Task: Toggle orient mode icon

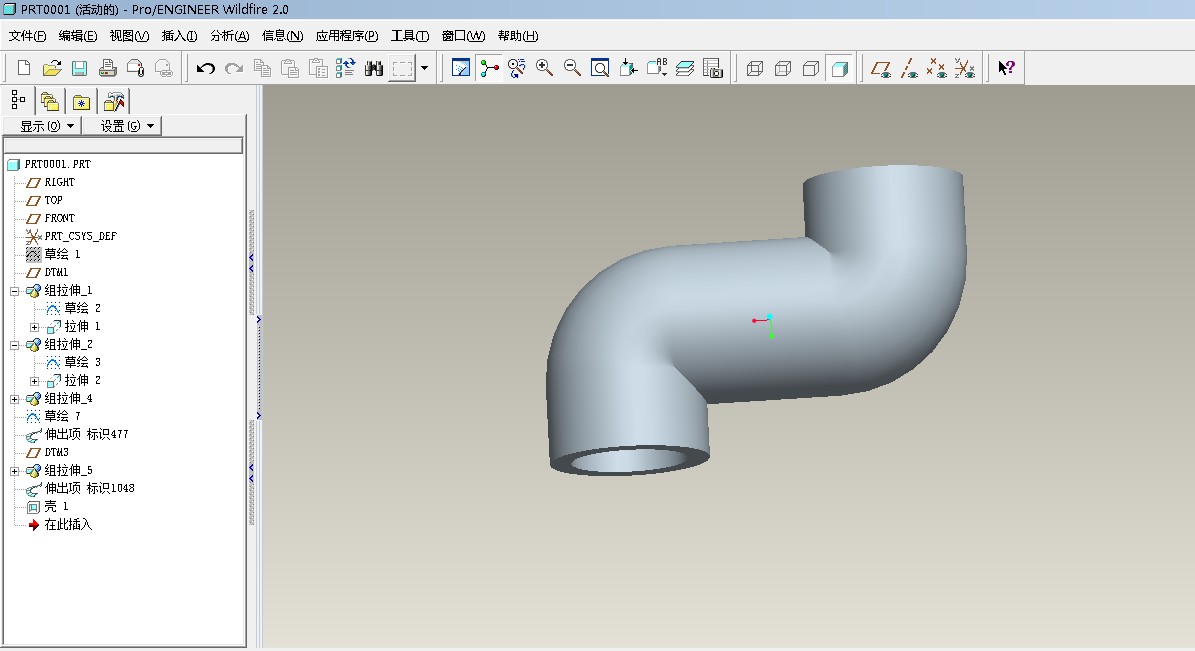Action: point(517,68)
